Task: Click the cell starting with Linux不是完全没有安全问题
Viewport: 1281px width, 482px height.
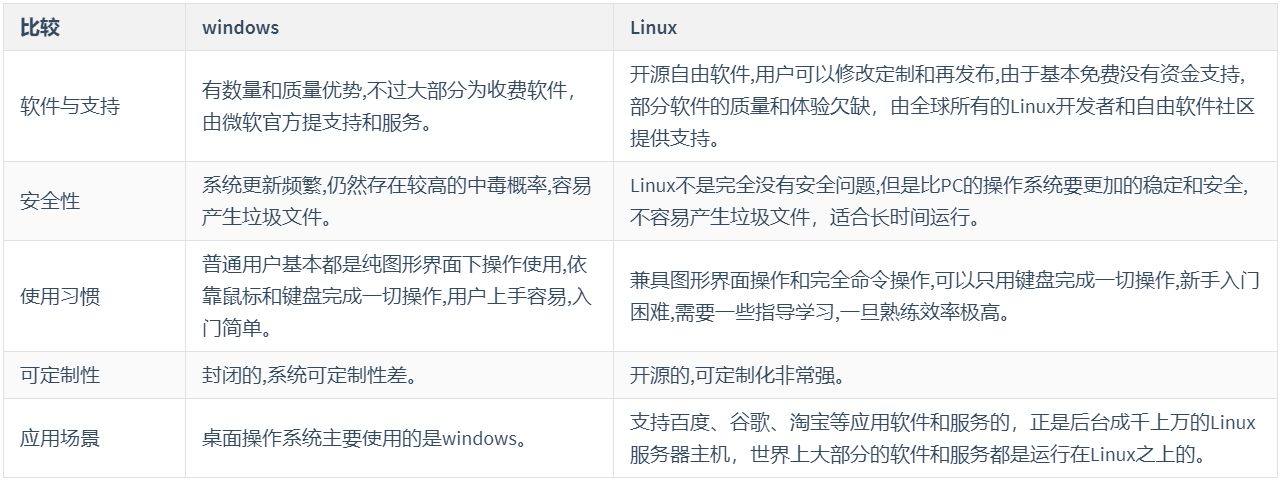Action: click(x=942, y=201)
